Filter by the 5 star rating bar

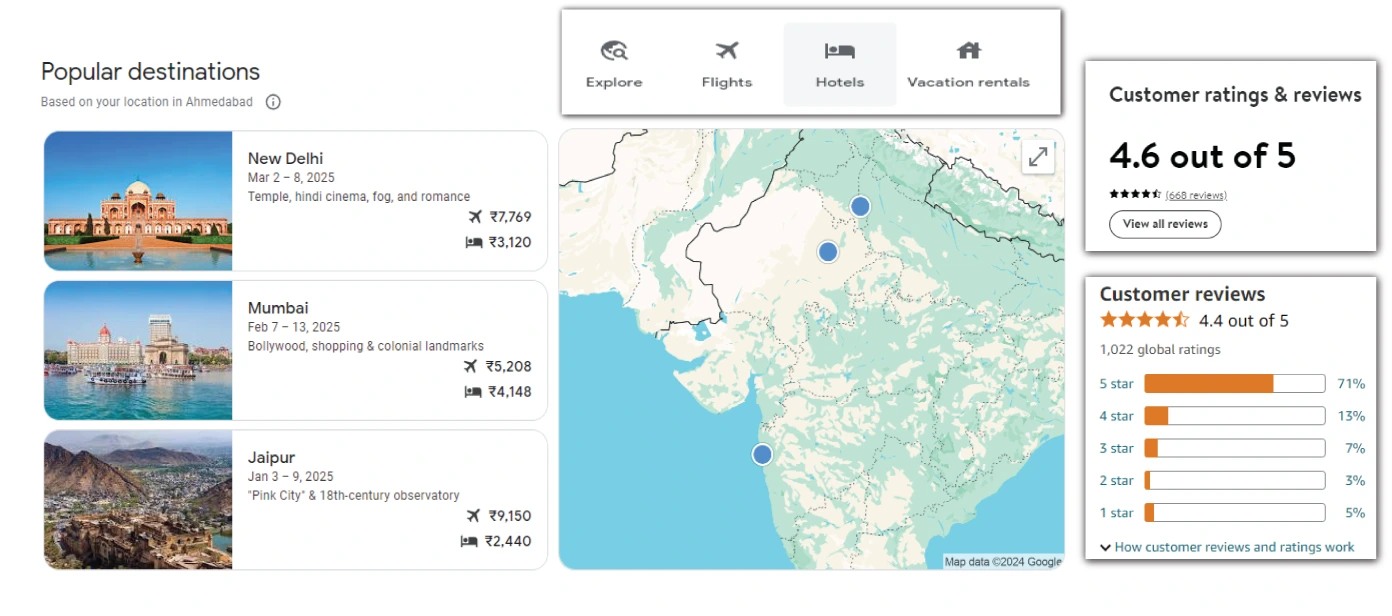coord(1234,384)
